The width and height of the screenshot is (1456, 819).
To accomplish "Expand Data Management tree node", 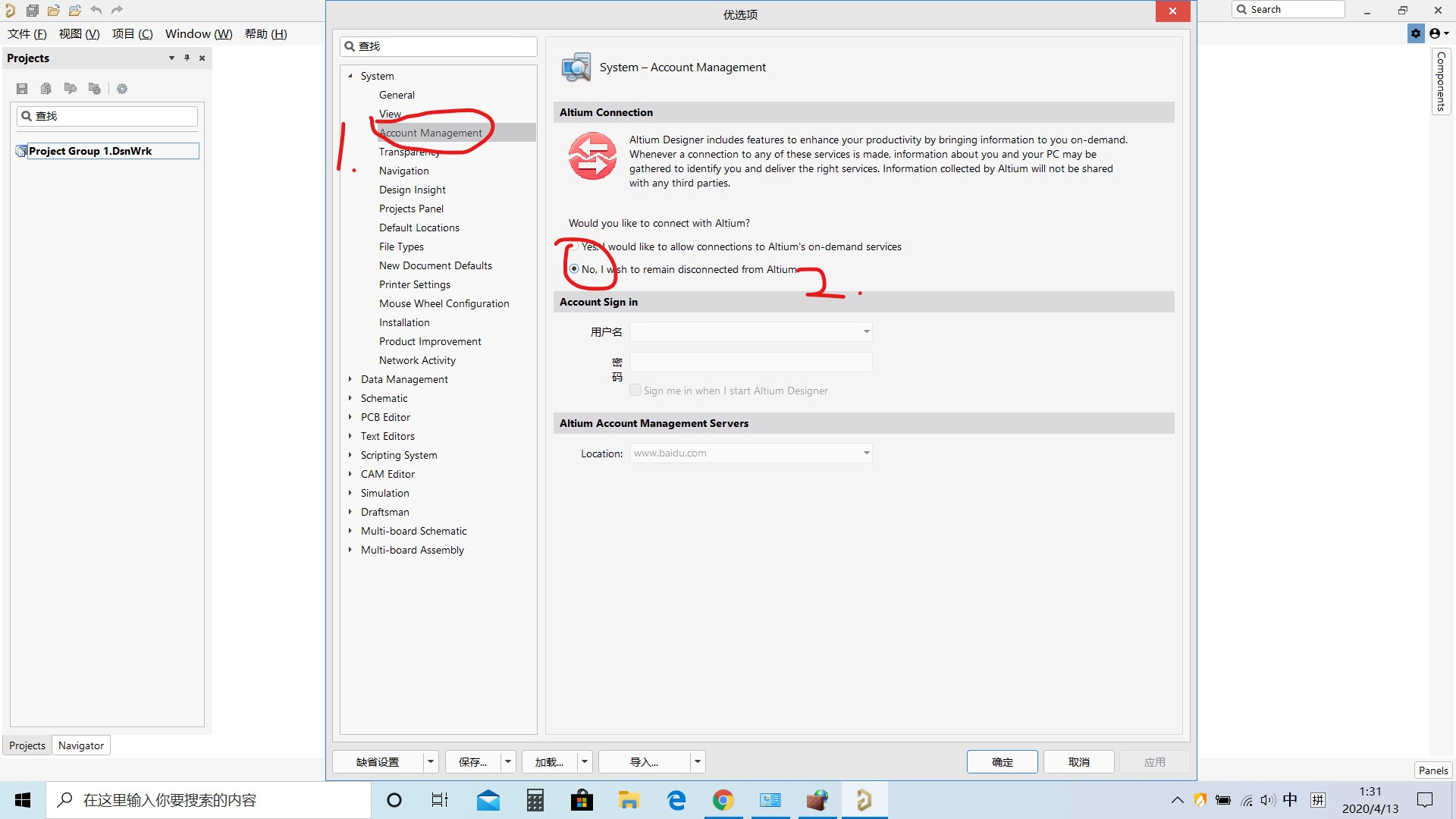I will [350, 379].
